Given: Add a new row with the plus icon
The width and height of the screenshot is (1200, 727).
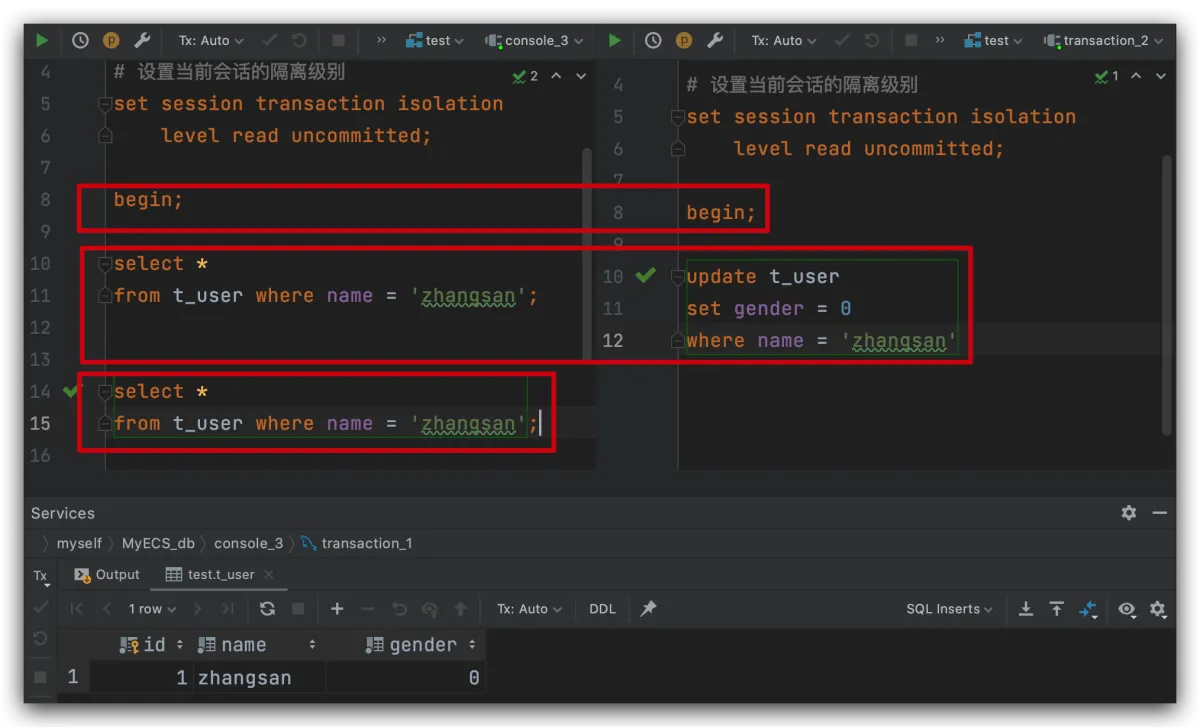Looking at the screenshot, I should click(x=337, y=609).
